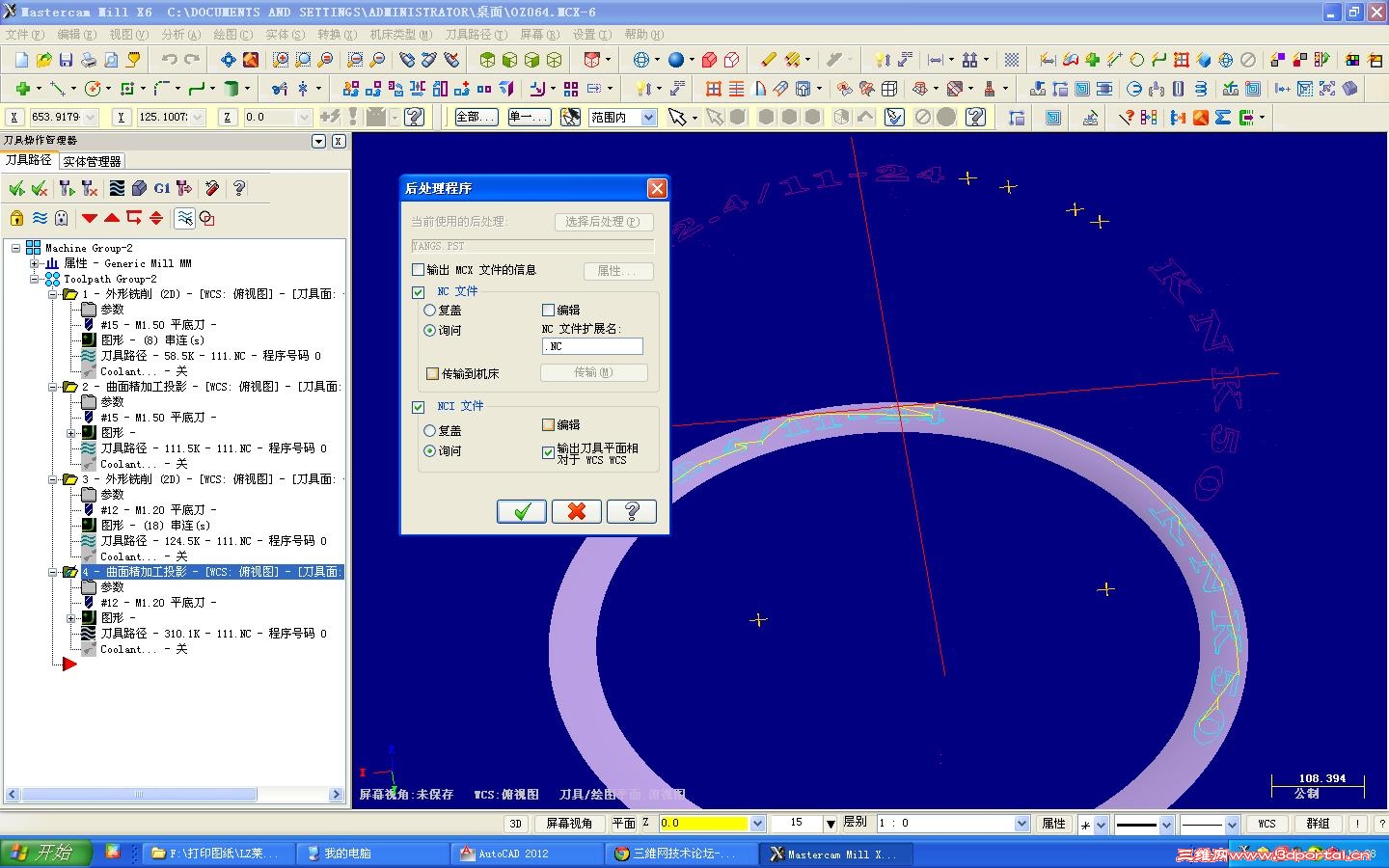Open the Z depth dropdown in status bar
This screenshot has height=868, width=1389.
(x=757, y=824)
